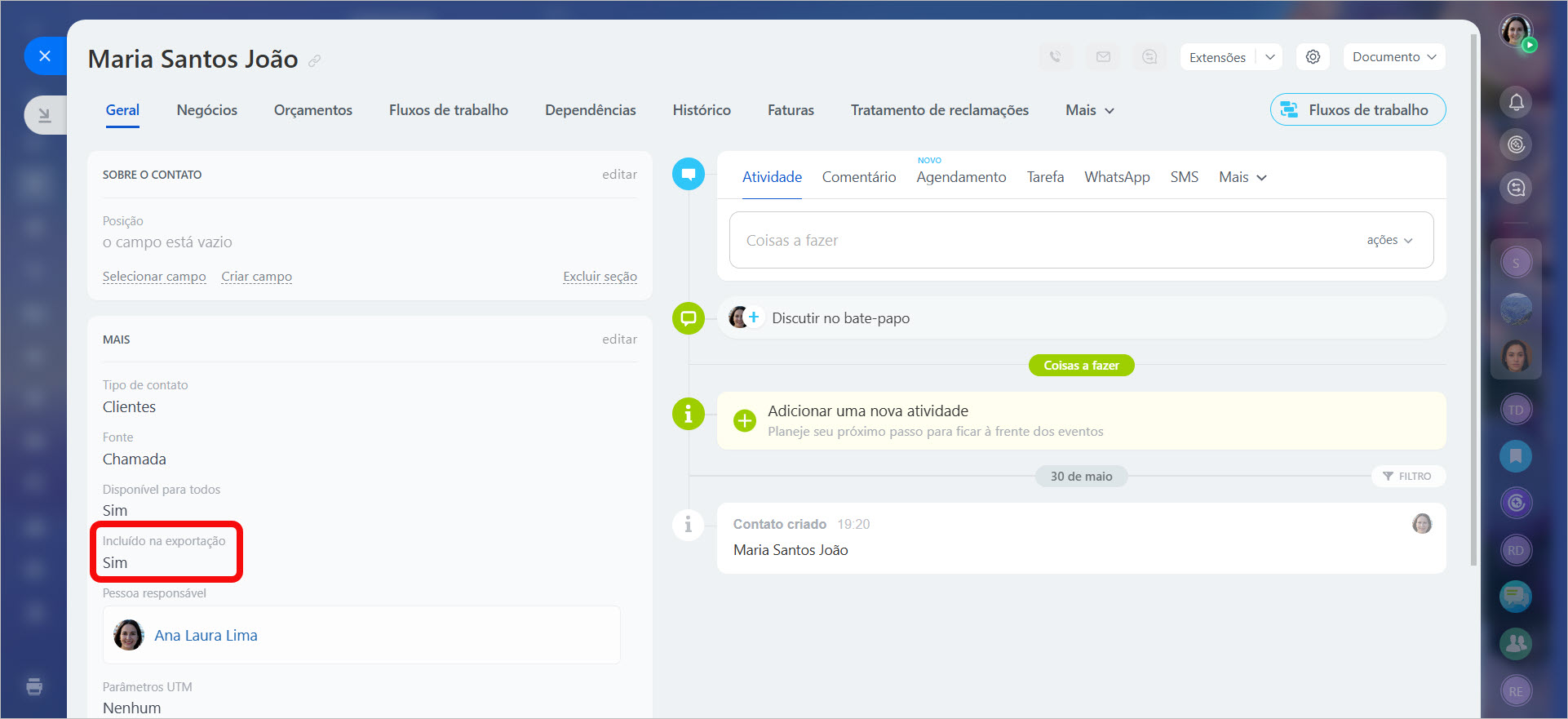
Task: Open the Histórico tab
Action: coord(702,110)
